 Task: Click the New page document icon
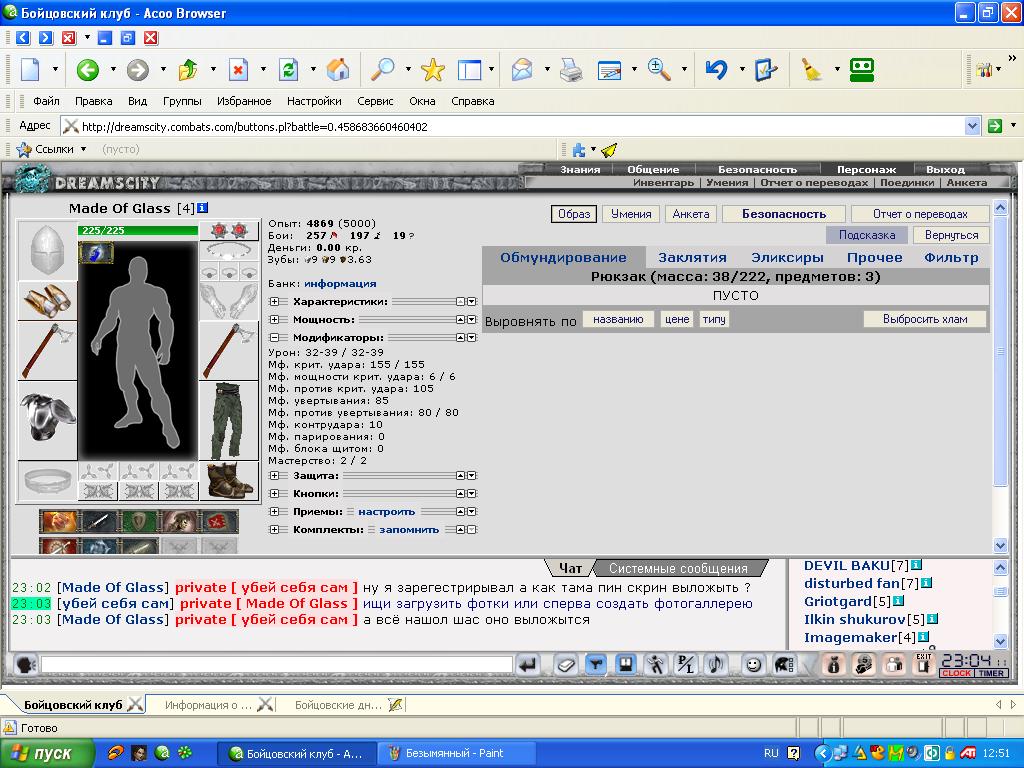click(x=30, y=69)
